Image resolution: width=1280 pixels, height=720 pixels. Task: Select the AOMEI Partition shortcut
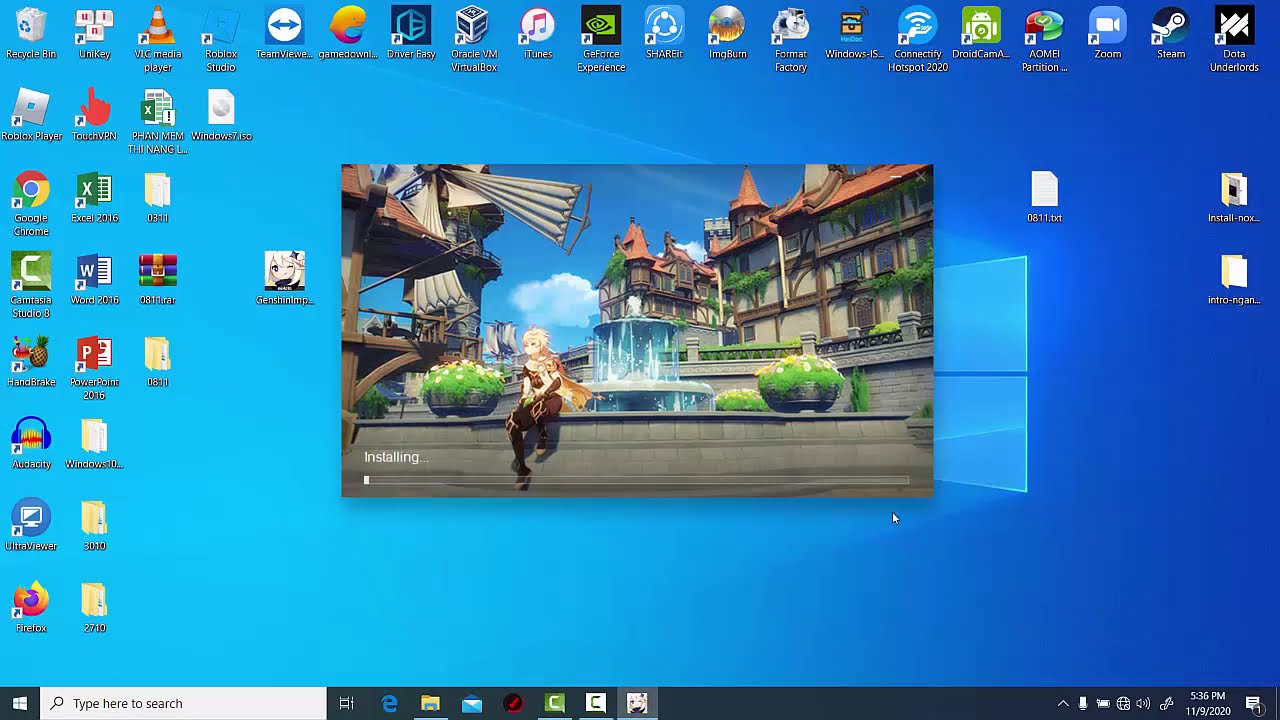[1044, 40]
